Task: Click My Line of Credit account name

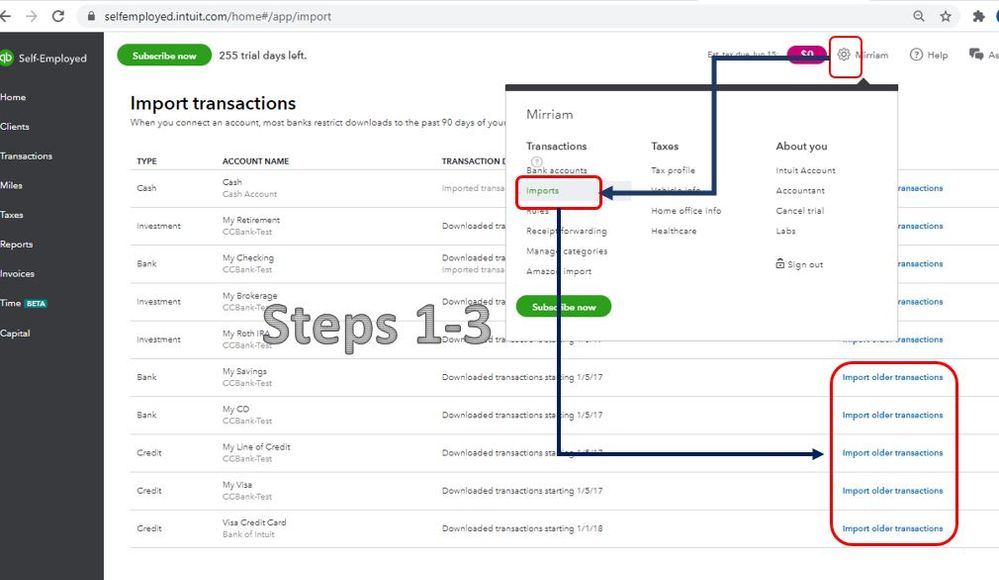Action: point(256,447)
